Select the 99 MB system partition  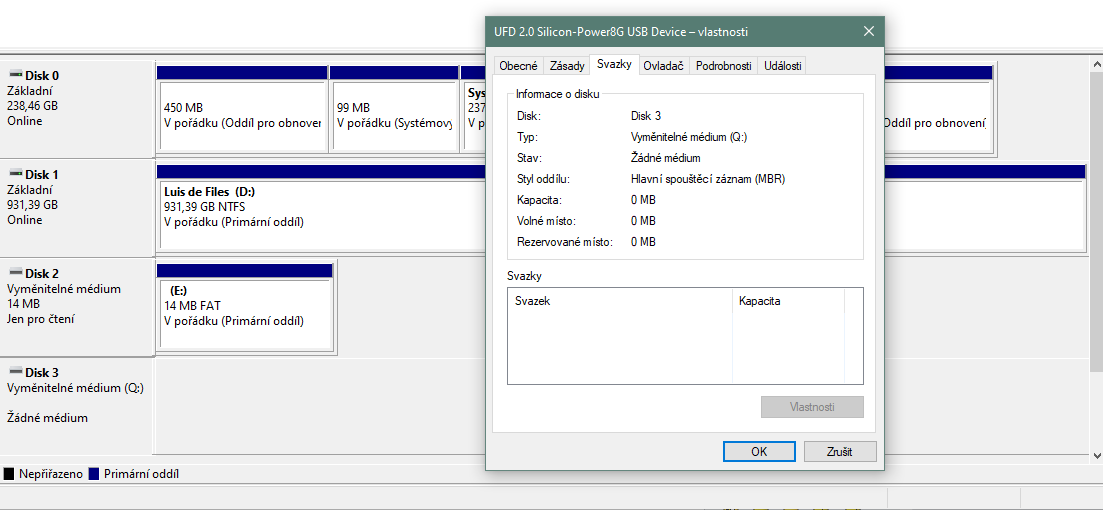tap(394, 115)
